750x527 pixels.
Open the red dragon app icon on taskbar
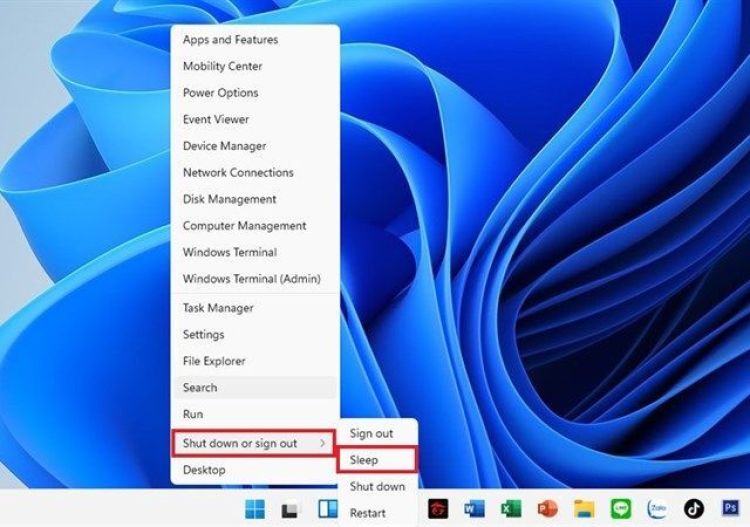(x=438, y=508)
